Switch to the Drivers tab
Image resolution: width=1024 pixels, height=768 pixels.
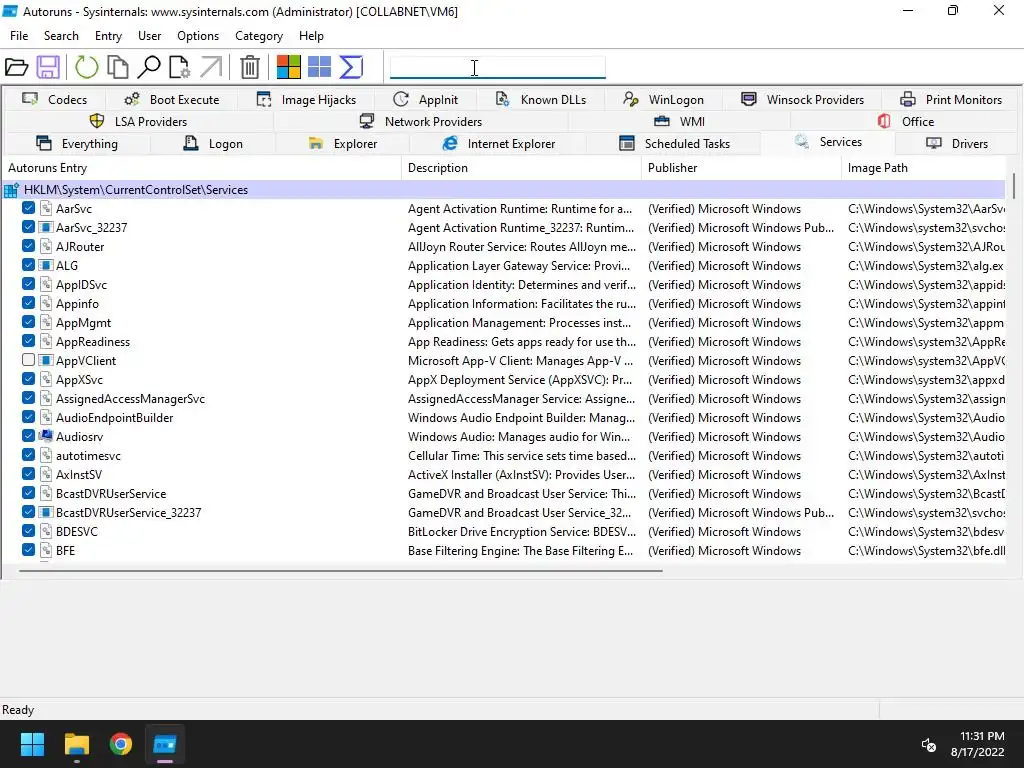coord(957,144)
